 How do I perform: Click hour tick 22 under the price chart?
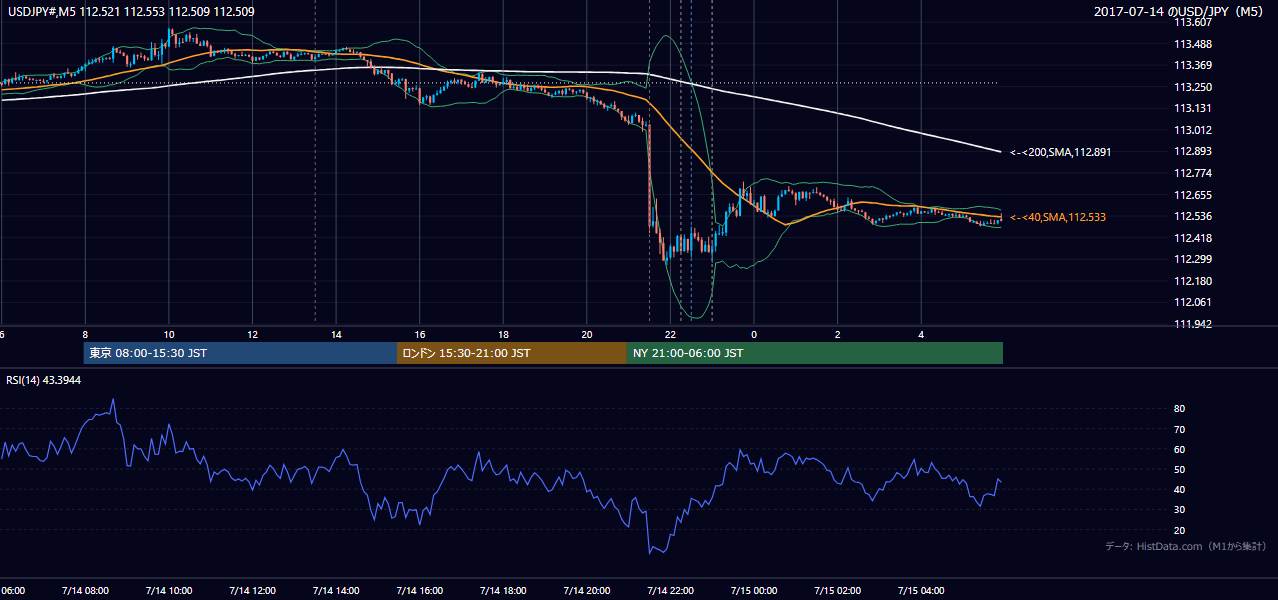pos(671,334)
